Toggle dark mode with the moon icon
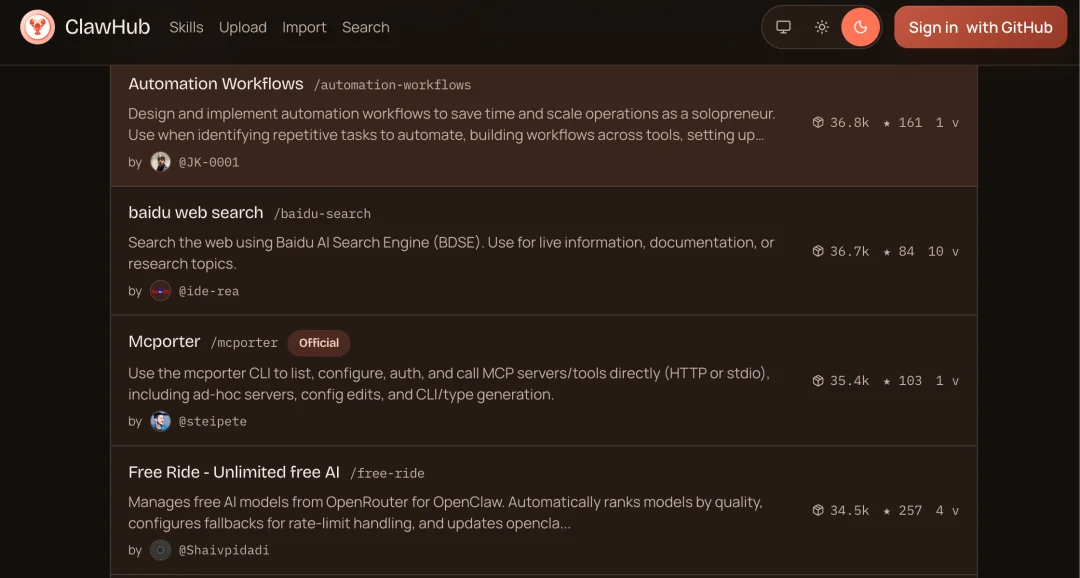1080x578 pixels. click(x=859, y=27)
